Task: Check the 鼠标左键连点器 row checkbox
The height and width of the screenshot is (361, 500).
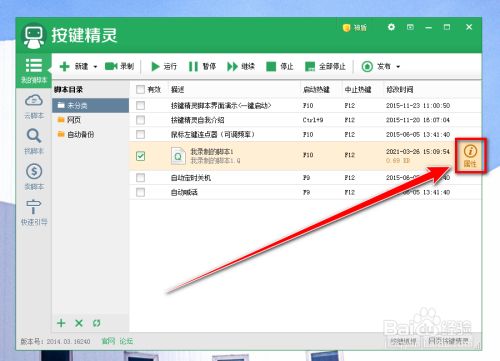Action: point(140,134)
